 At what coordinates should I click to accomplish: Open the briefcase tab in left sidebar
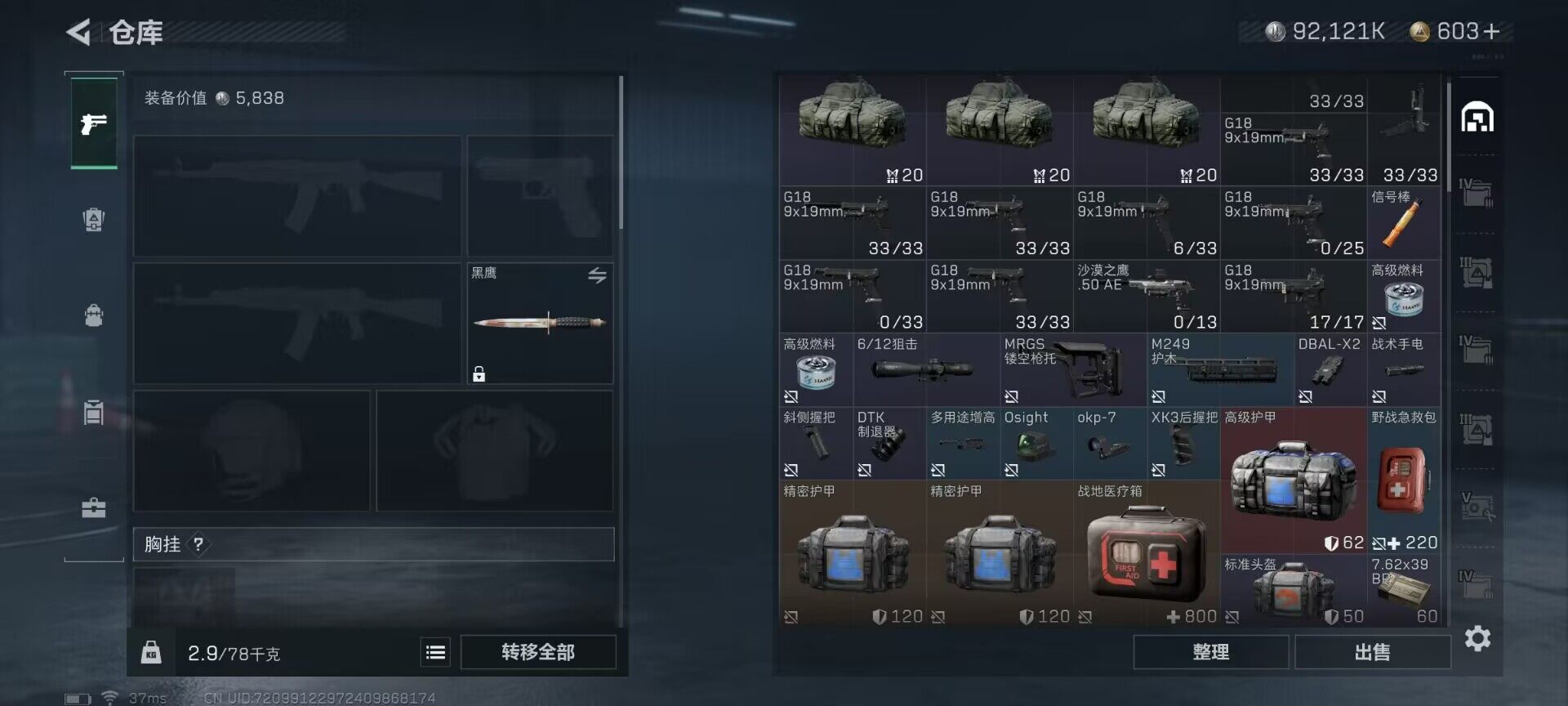click(x=94, y=508)
